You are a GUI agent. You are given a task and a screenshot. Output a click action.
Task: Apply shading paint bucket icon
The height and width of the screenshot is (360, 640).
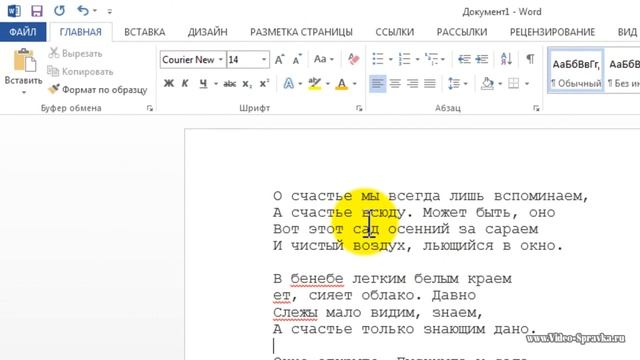[x=487, y=84]
